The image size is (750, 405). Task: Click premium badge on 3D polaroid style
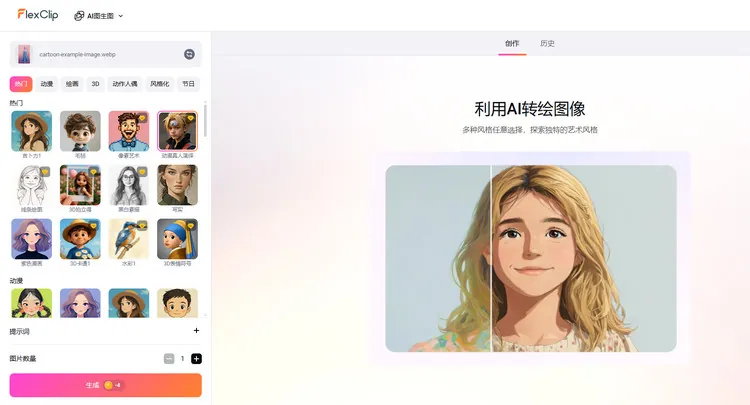point(93,172)
